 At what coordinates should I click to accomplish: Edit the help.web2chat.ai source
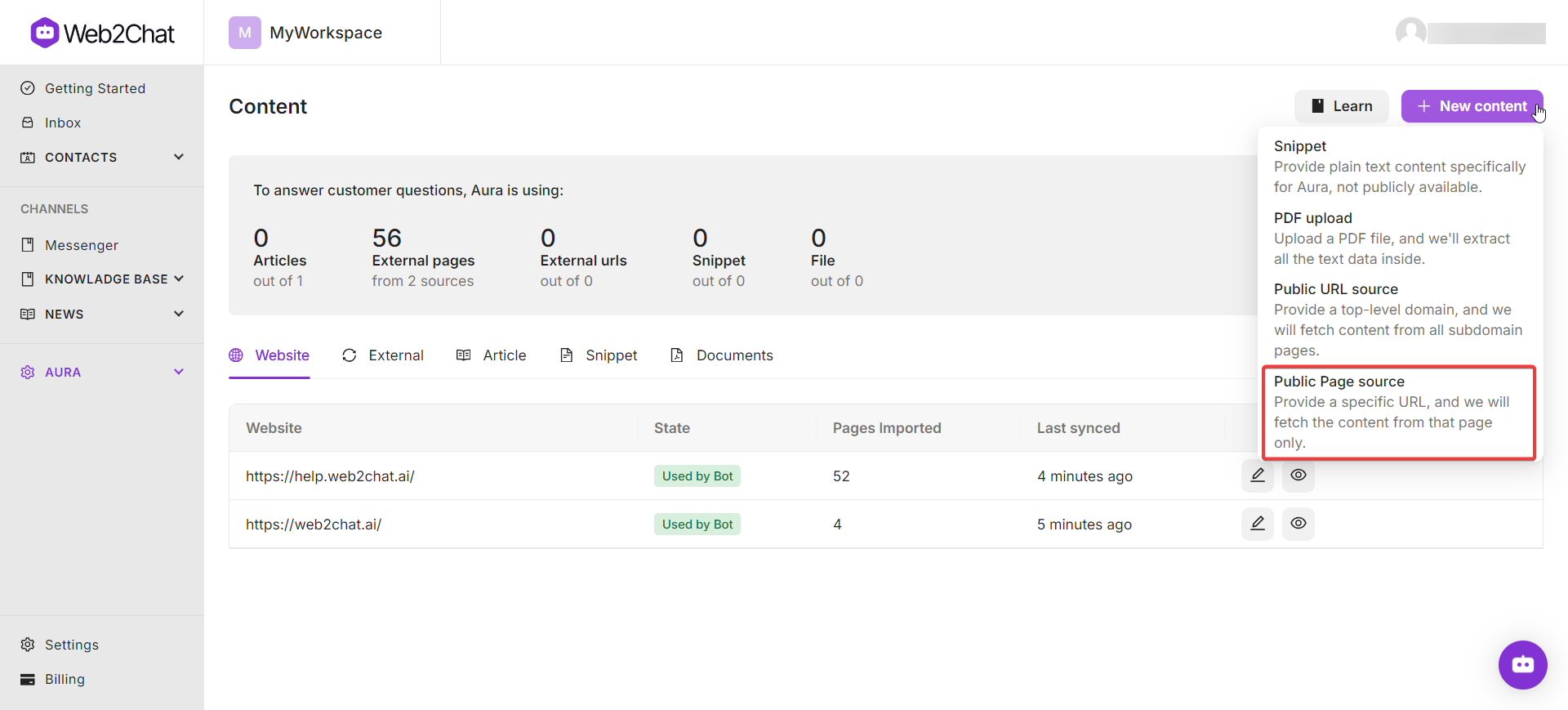(x=1258, y=476)
